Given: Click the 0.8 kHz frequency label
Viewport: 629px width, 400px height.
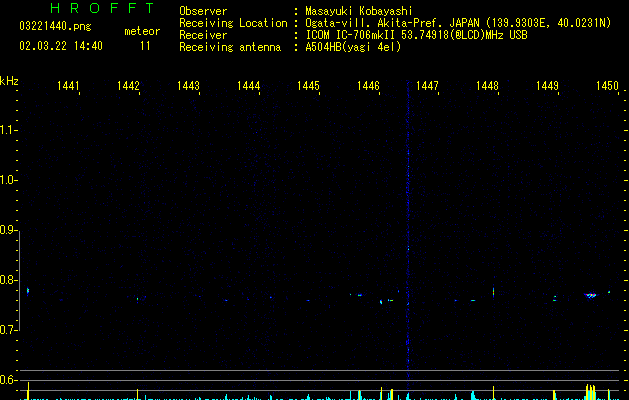Looking at the screenshot, I should coord(8,280).
